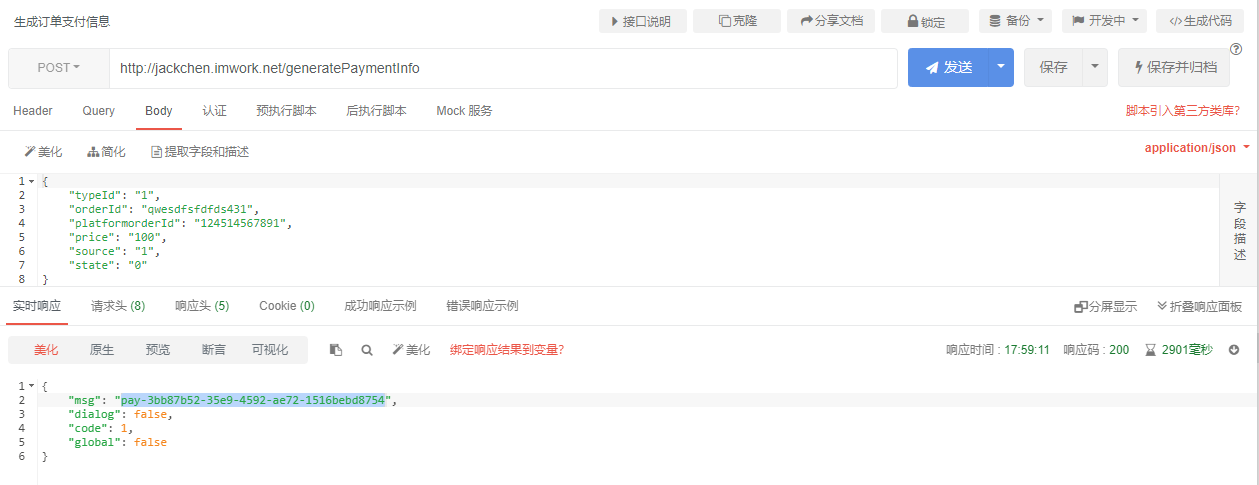
Task: Click the 锁定 lock button
Action: point(925,21)
